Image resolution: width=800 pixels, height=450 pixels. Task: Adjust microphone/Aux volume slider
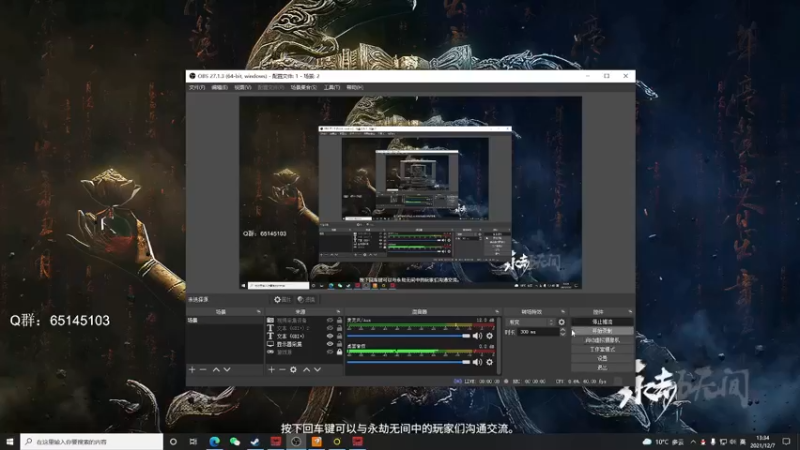click(x=409, y=336)
